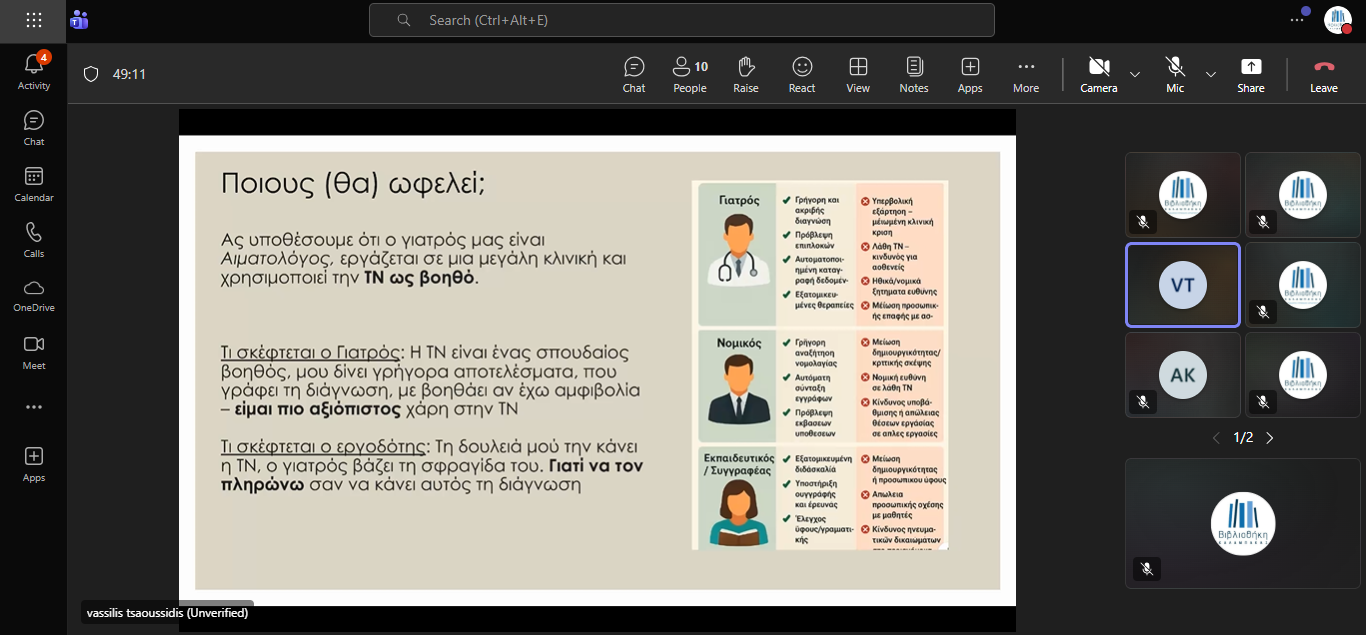1366x635 pixels.
Task: Click in the Search box
Action: tap(681, 20)
